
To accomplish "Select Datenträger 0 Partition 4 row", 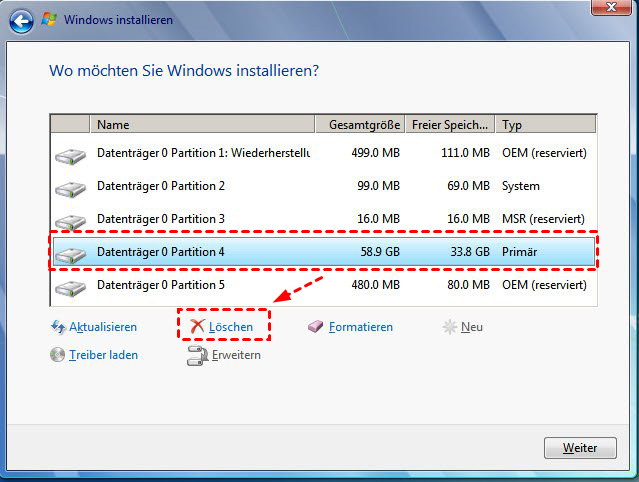I will [x=324, y=252].
